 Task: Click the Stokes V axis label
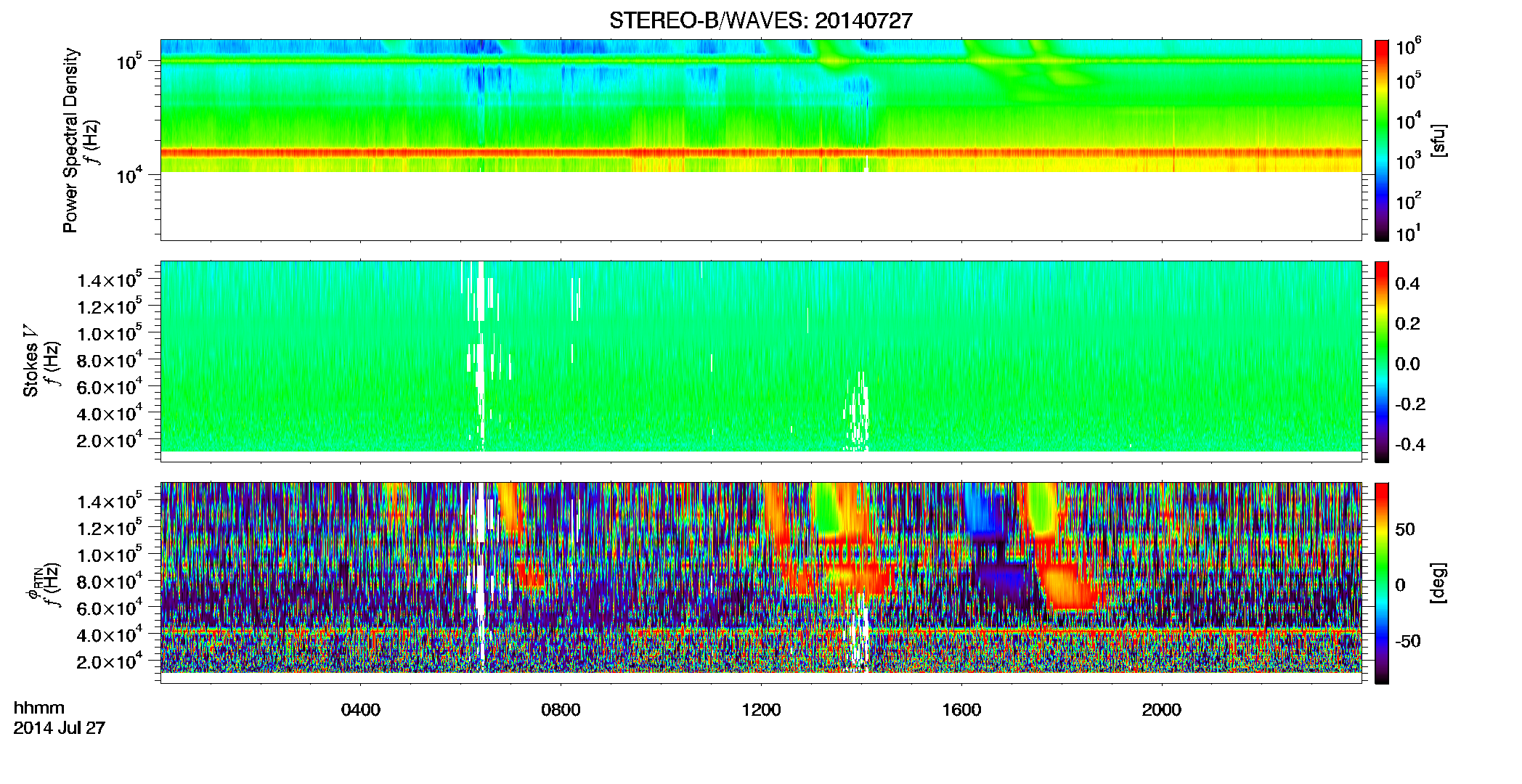tap(31, 362)
